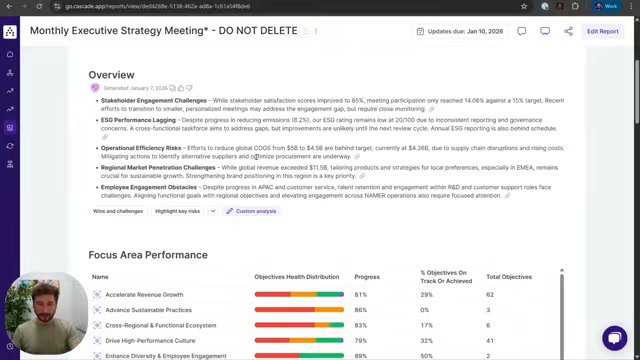This screenshot has height=360, width=640.
Task: Give the overview a thumbs up
Action: click(181, 88)
